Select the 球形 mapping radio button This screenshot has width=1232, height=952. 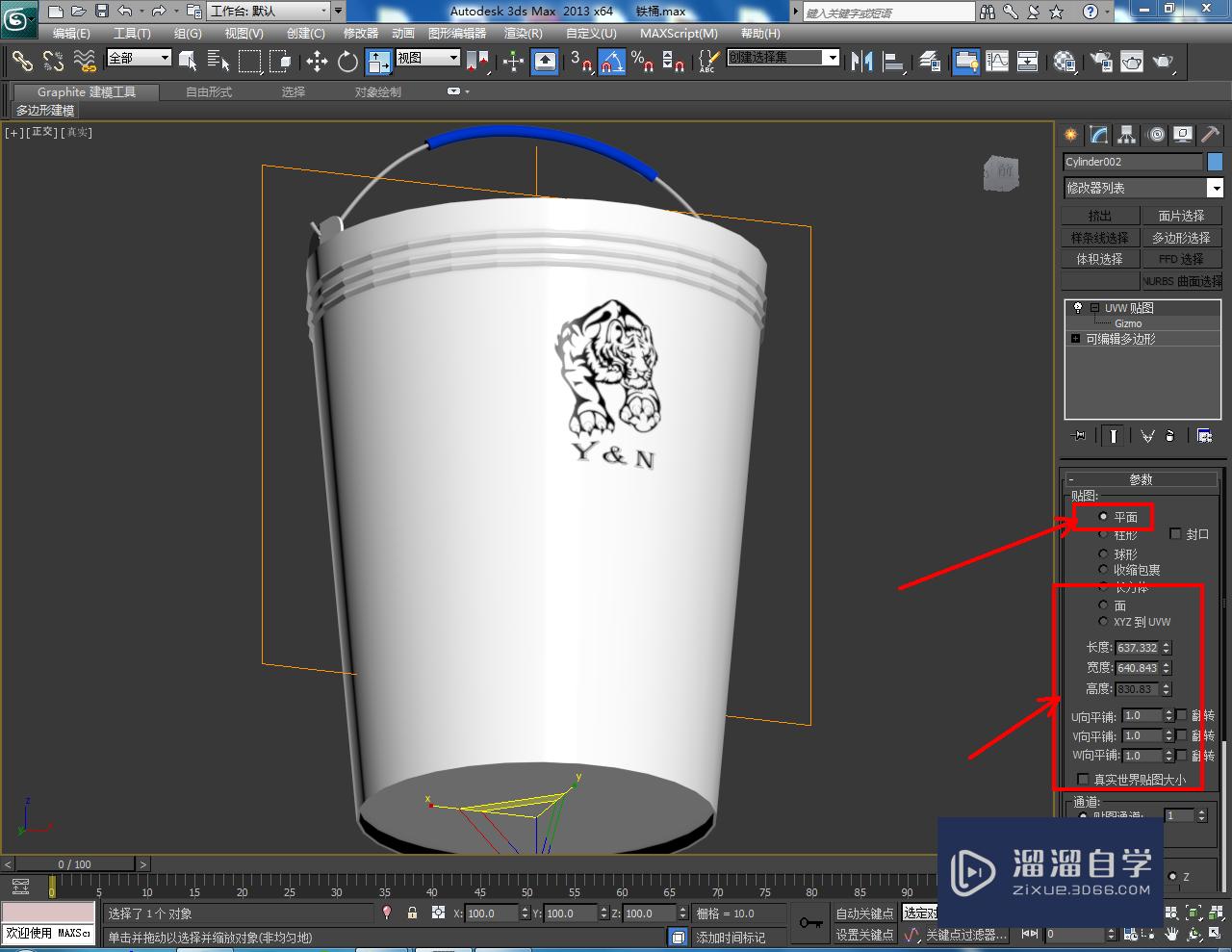(1103, 553)
